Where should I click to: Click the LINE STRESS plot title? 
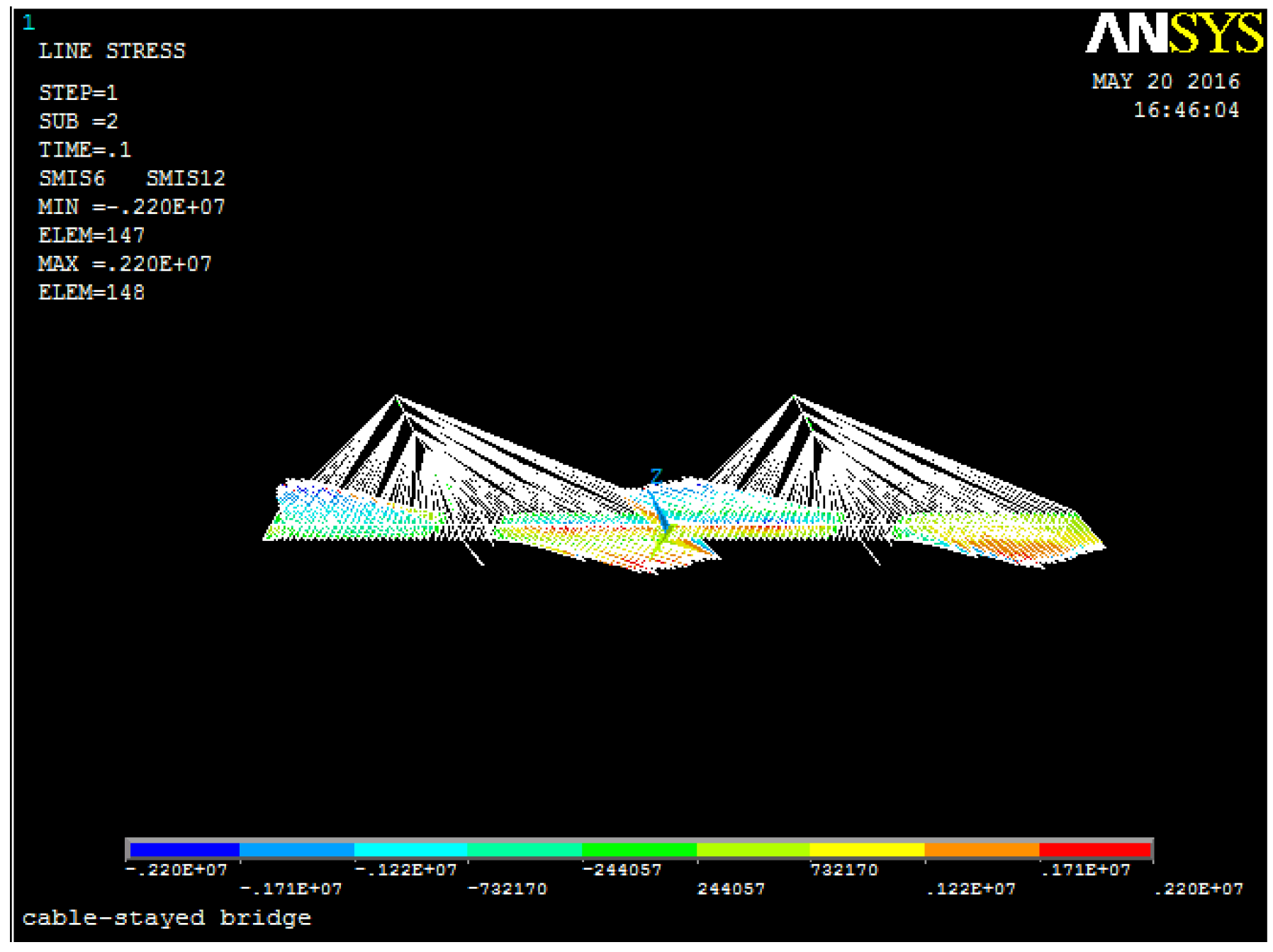[111, 51]
